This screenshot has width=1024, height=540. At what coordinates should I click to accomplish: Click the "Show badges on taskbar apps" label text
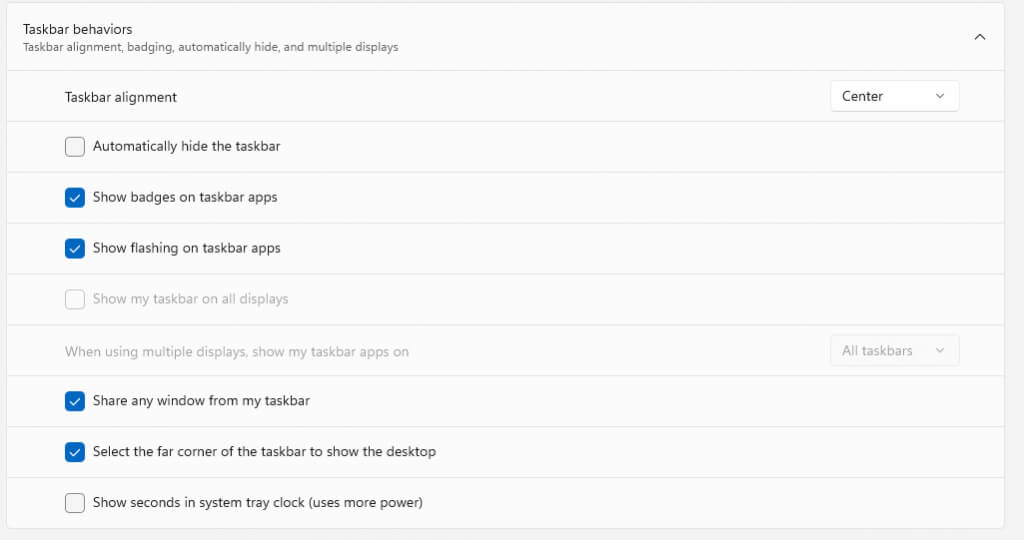(185, 197)
